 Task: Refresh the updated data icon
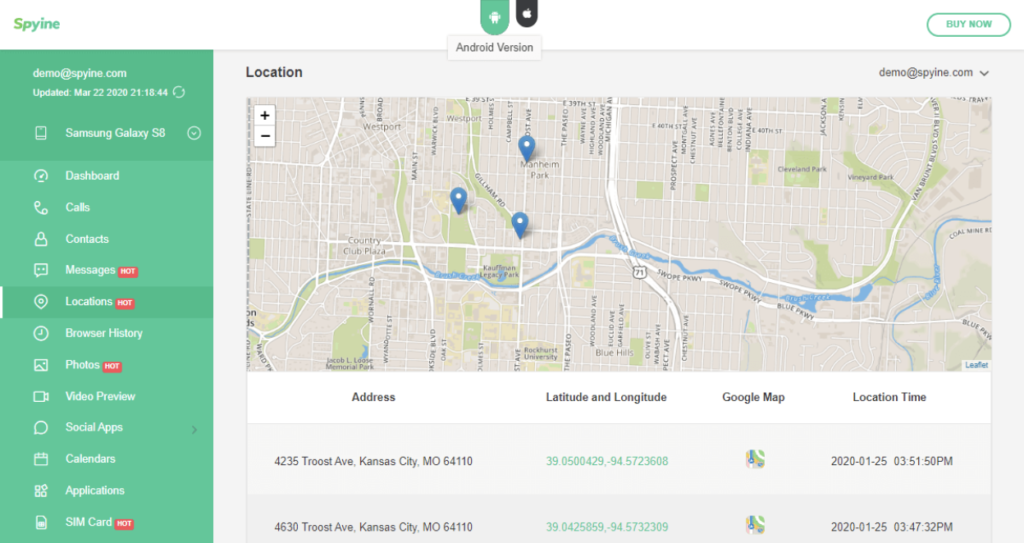point(179,92)
